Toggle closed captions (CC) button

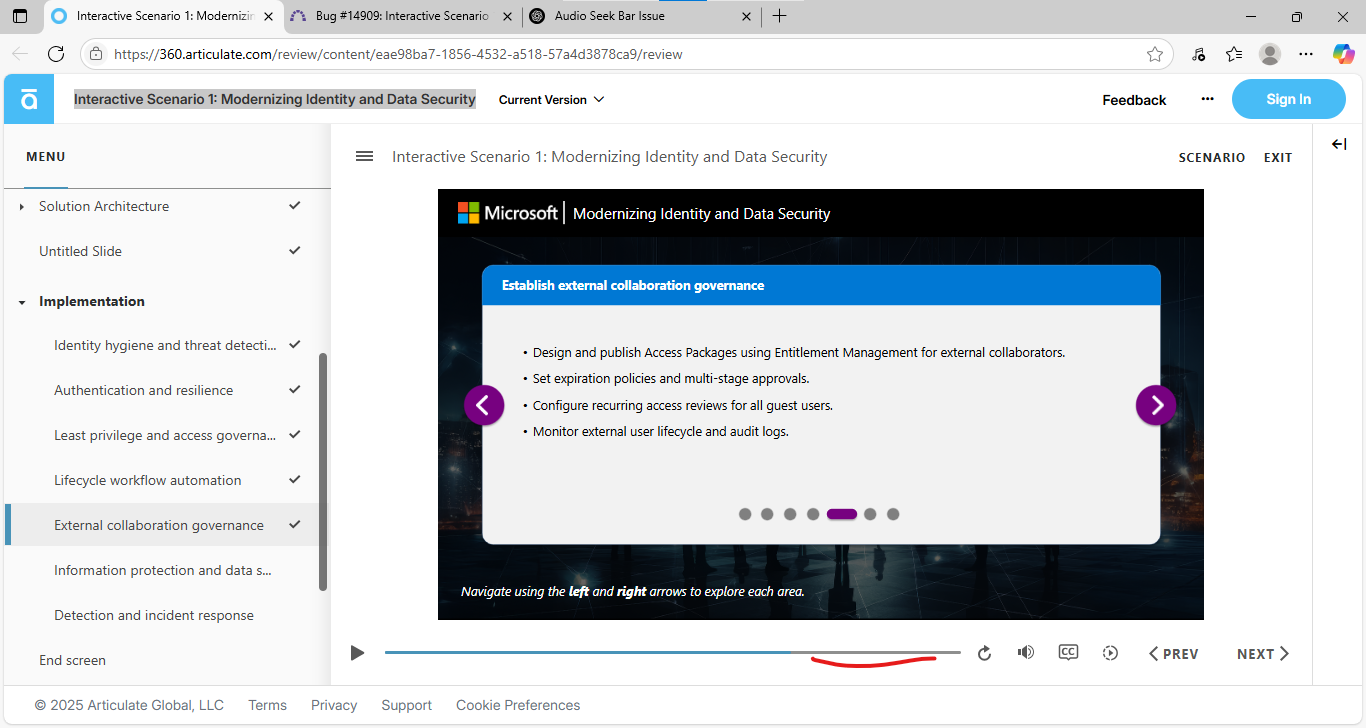[x=1068, y=652]
